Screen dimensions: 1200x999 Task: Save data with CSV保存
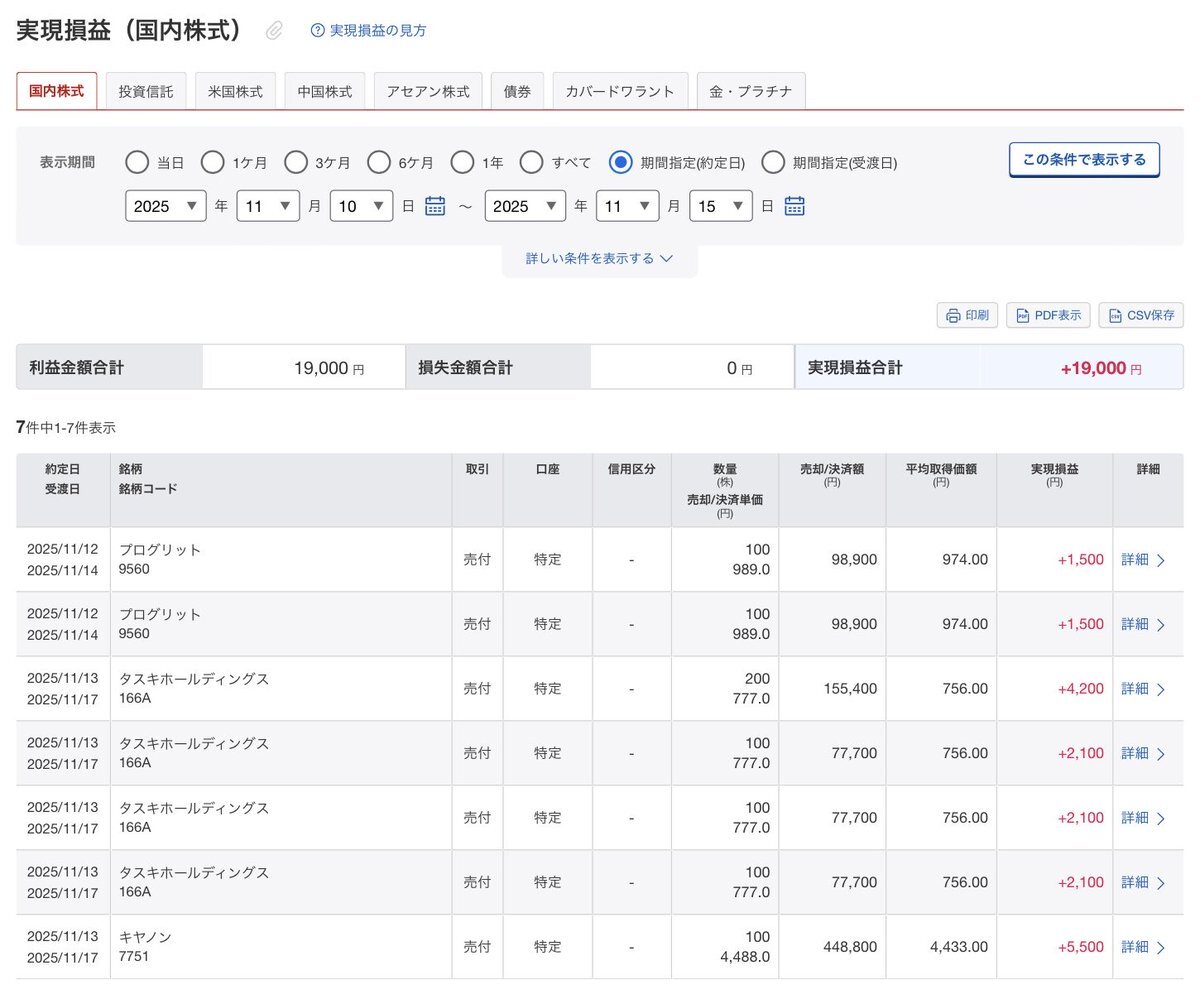[x=1141, y=315]
